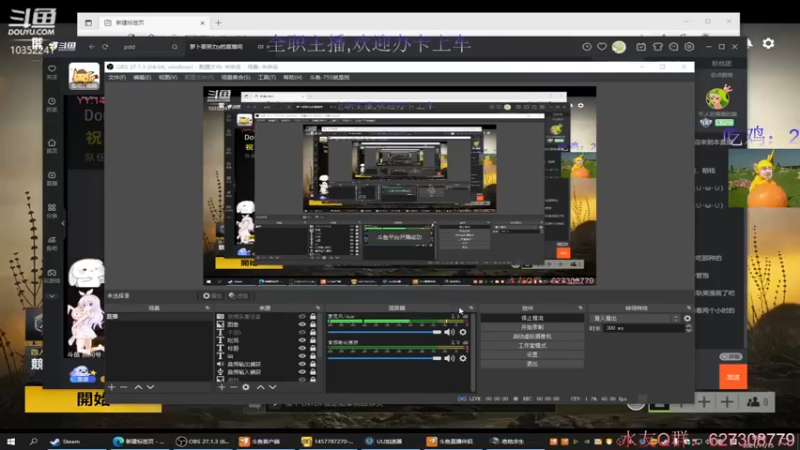Click the stop streaming button
The width and height of the screenshot is (800, 450).
tap(532, 318)
